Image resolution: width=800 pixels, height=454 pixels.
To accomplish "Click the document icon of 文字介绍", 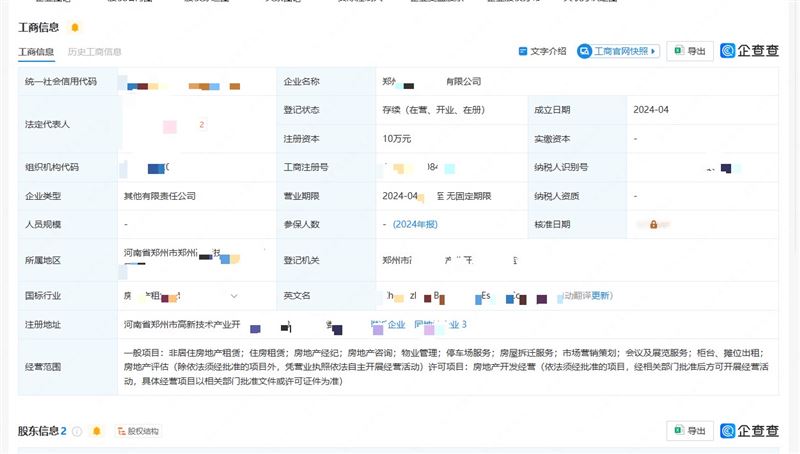I will (522, 51).
